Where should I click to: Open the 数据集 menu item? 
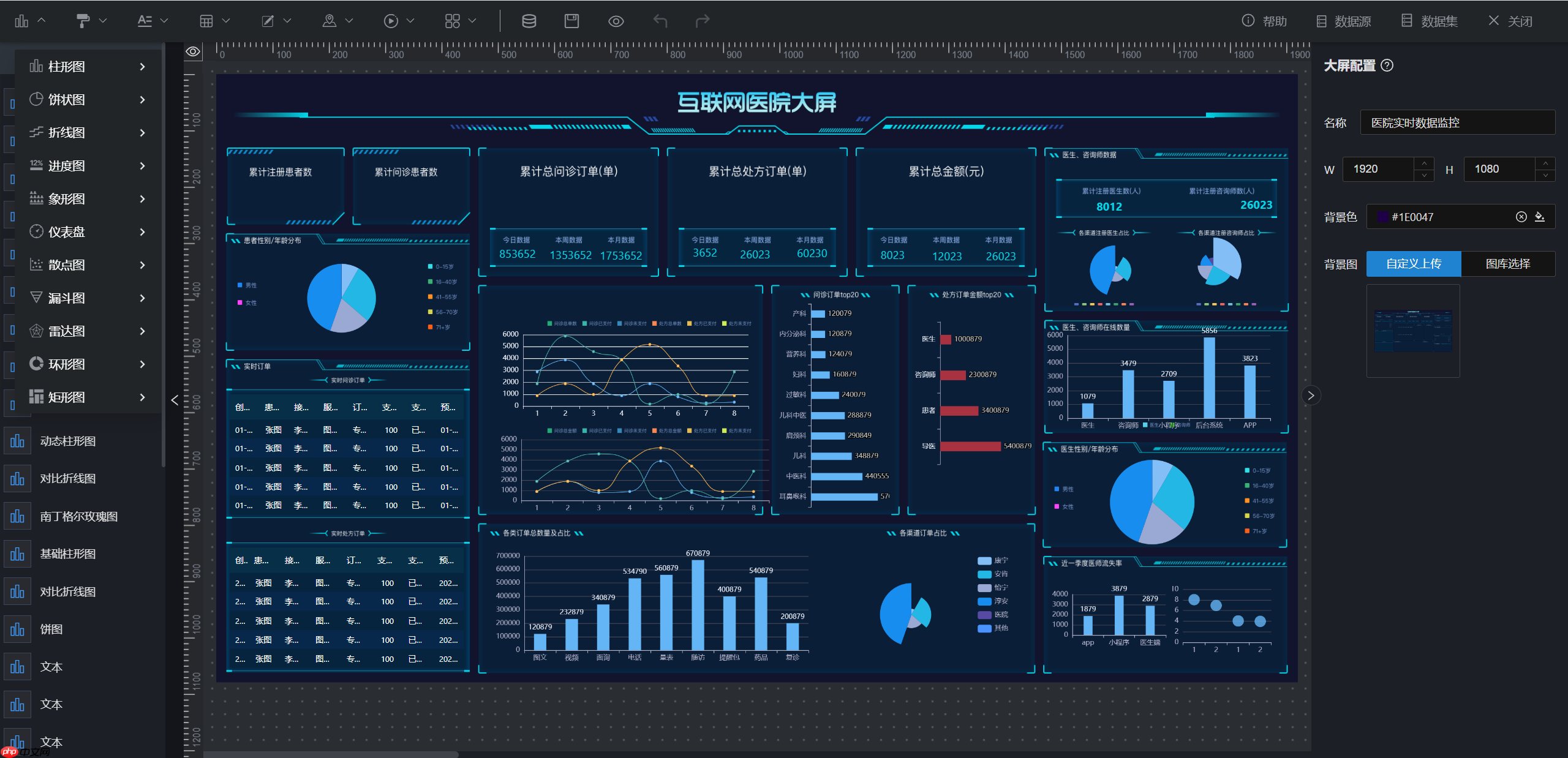click(1429, 20)
